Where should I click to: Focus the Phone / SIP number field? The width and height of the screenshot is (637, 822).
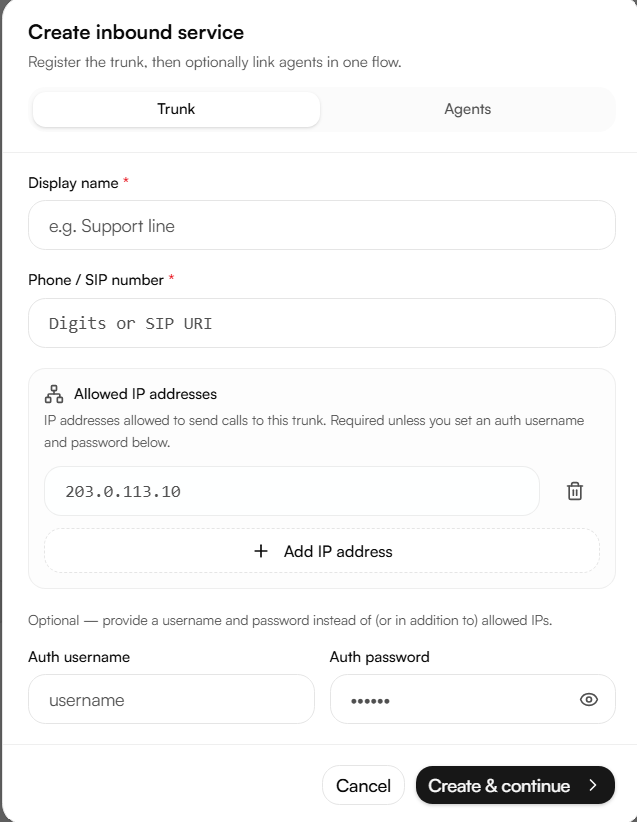(x=322, y=323)
